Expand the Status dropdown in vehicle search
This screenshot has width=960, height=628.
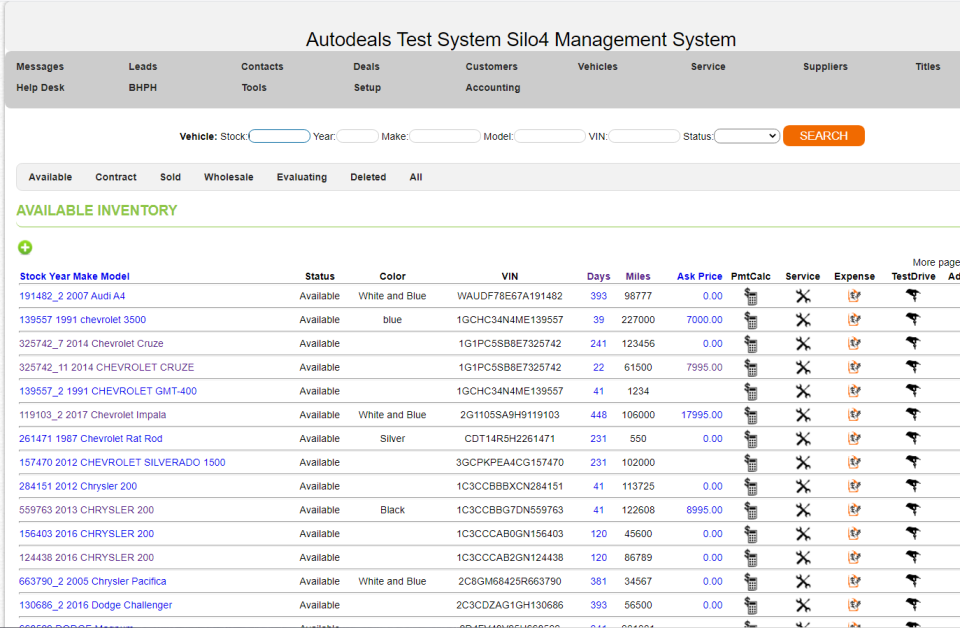747,136
